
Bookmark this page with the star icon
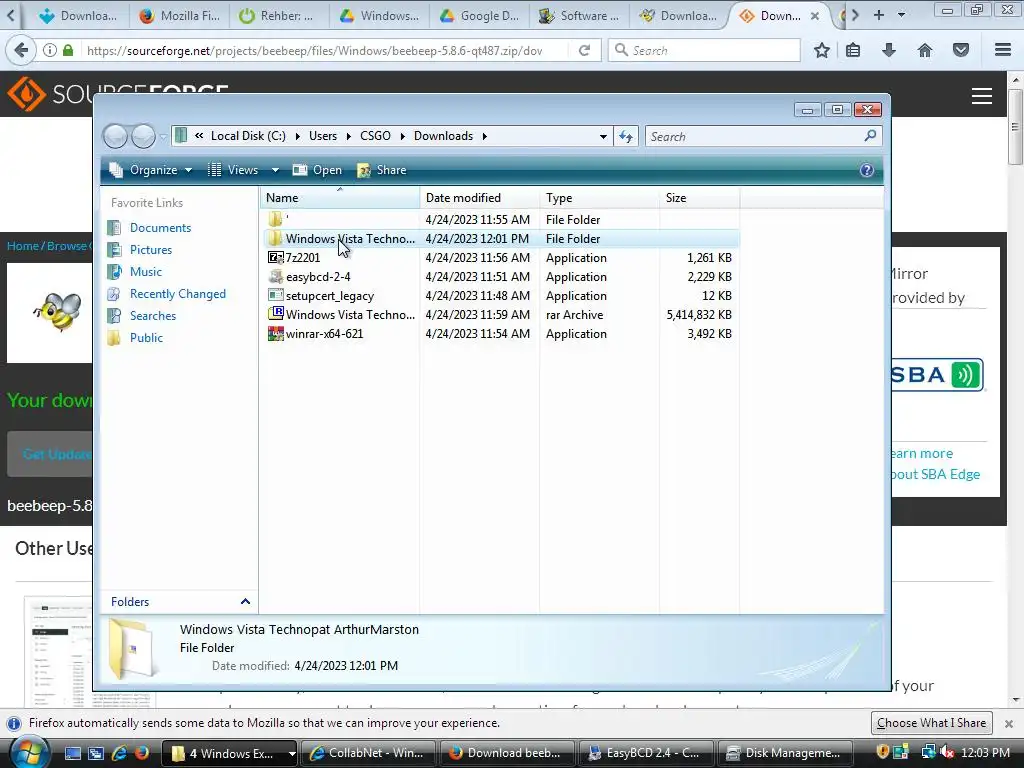click(x=822, y=50)
